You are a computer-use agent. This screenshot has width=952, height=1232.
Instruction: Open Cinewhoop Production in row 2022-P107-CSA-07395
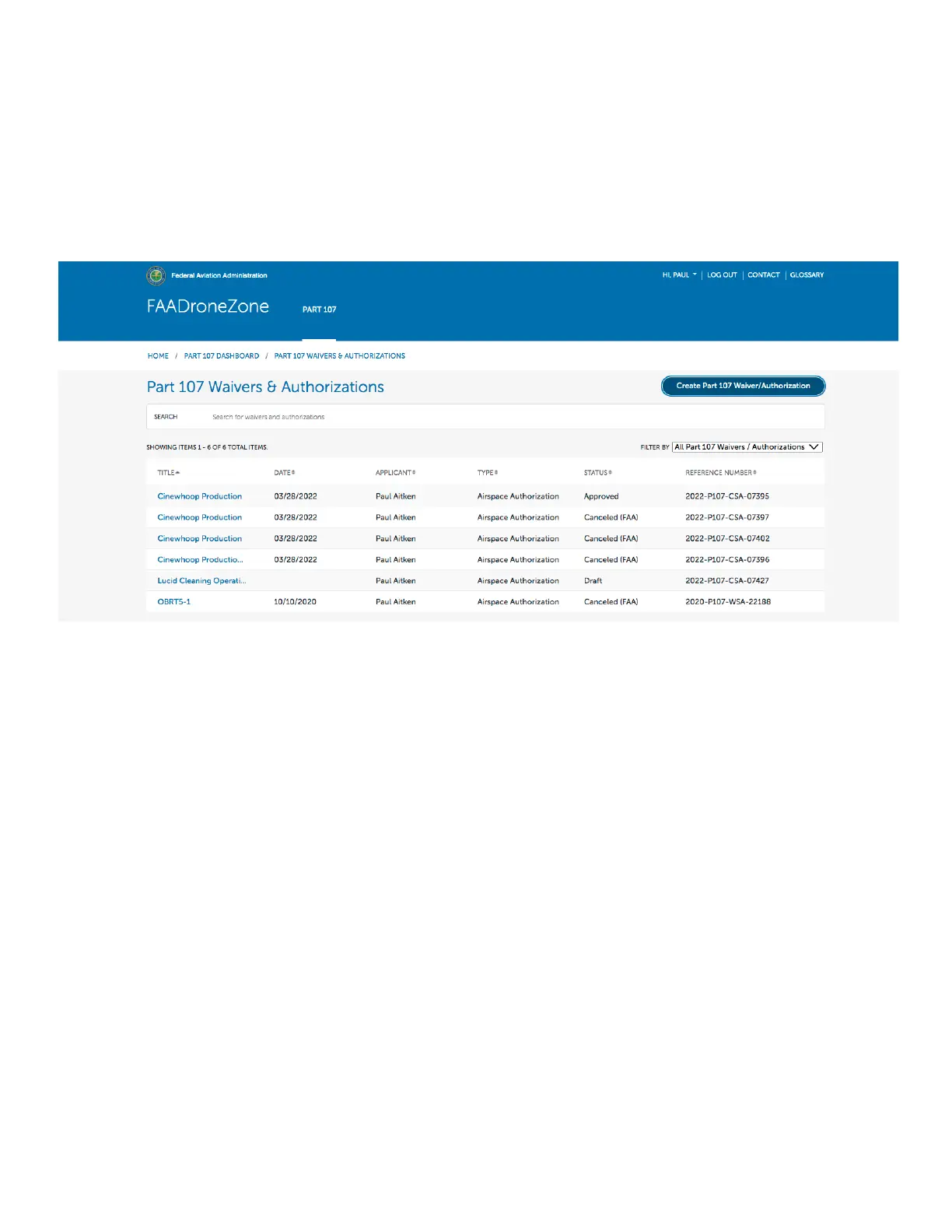(x=200, y=496)
